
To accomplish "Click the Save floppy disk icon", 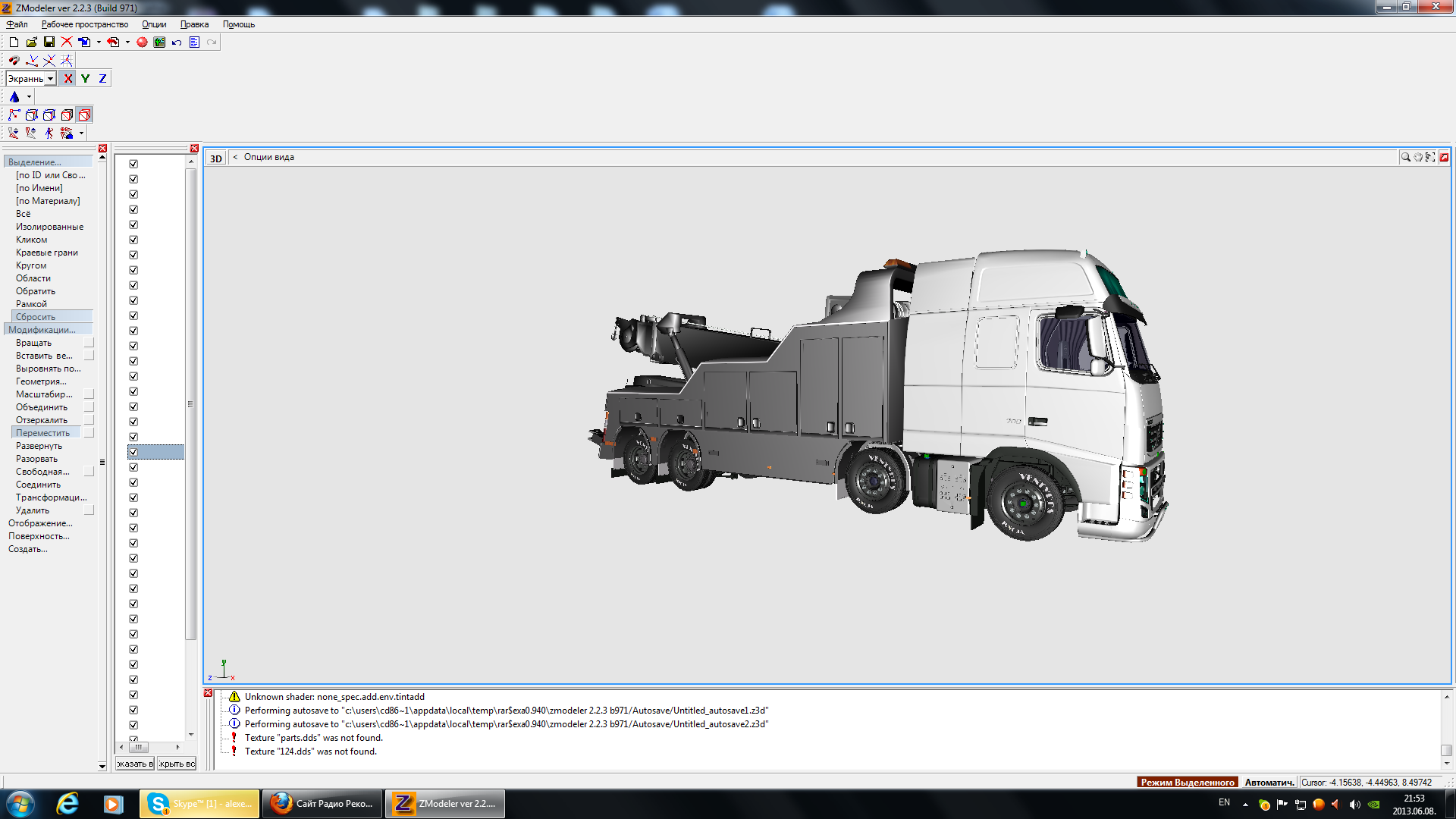I will (49, 42).
